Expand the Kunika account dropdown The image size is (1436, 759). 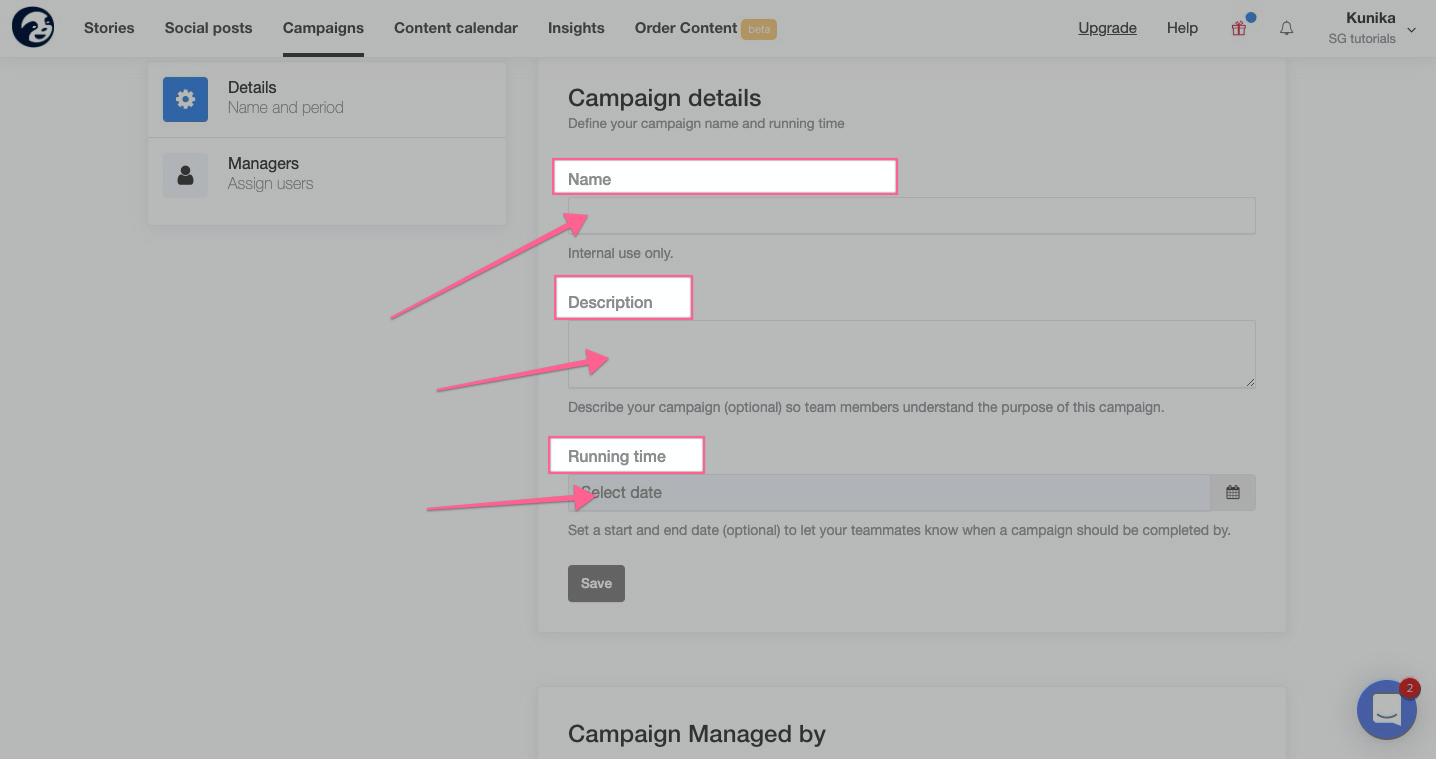(x=1370, y=28)
